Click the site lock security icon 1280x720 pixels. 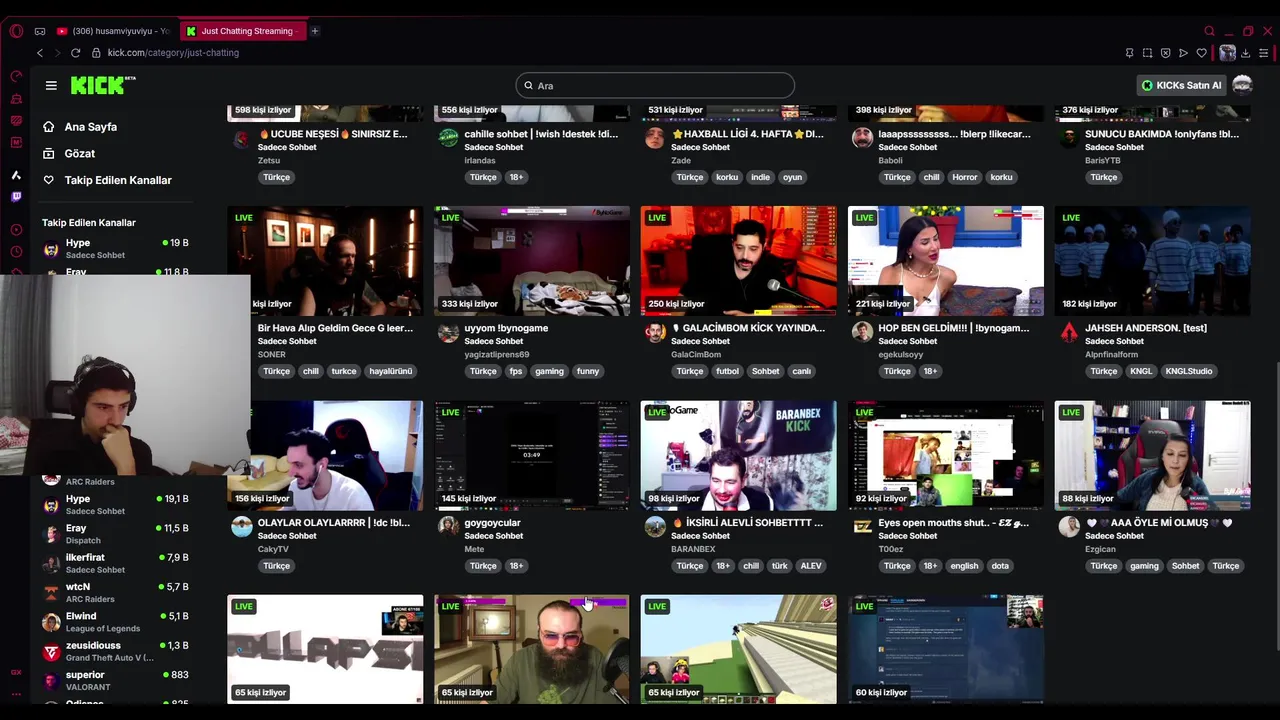click(96, 53)
